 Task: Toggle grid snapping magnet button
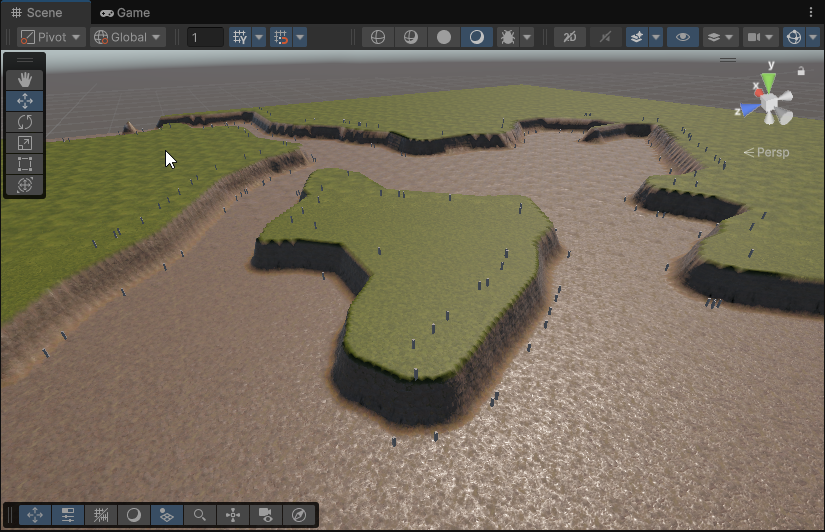coord(281,37)
